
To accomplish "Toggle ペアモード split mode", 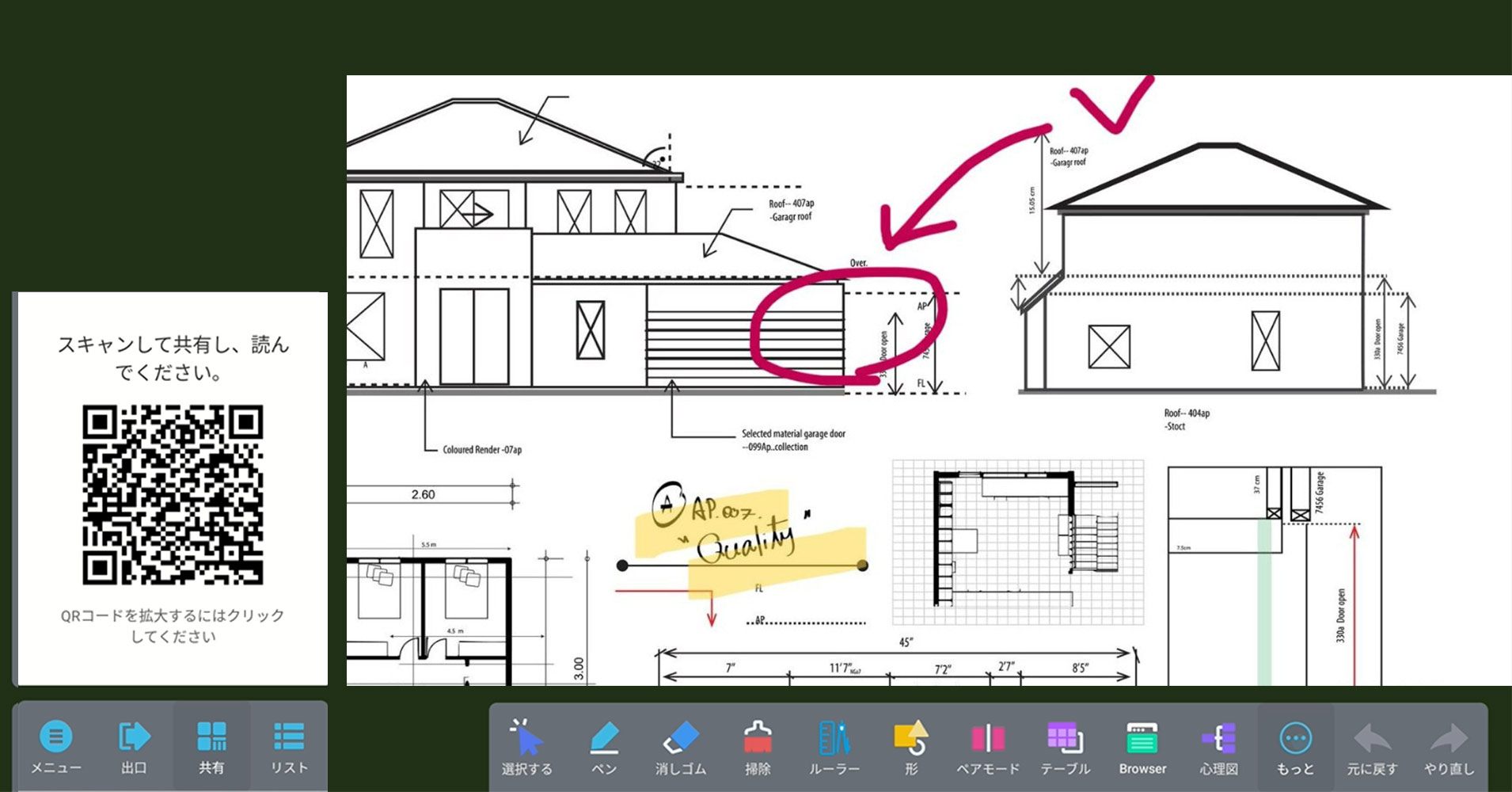I will coord(988,747).
